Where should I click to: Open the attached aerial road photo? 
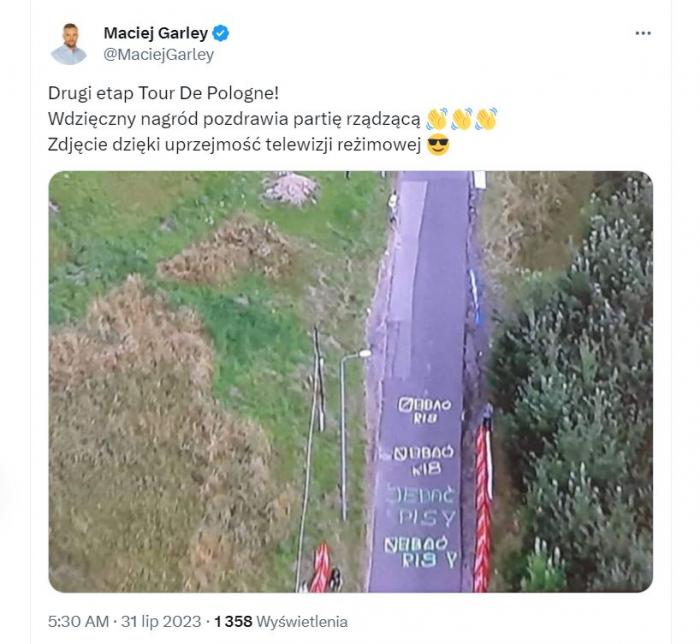pyautogui.click(x=350, y=382)
